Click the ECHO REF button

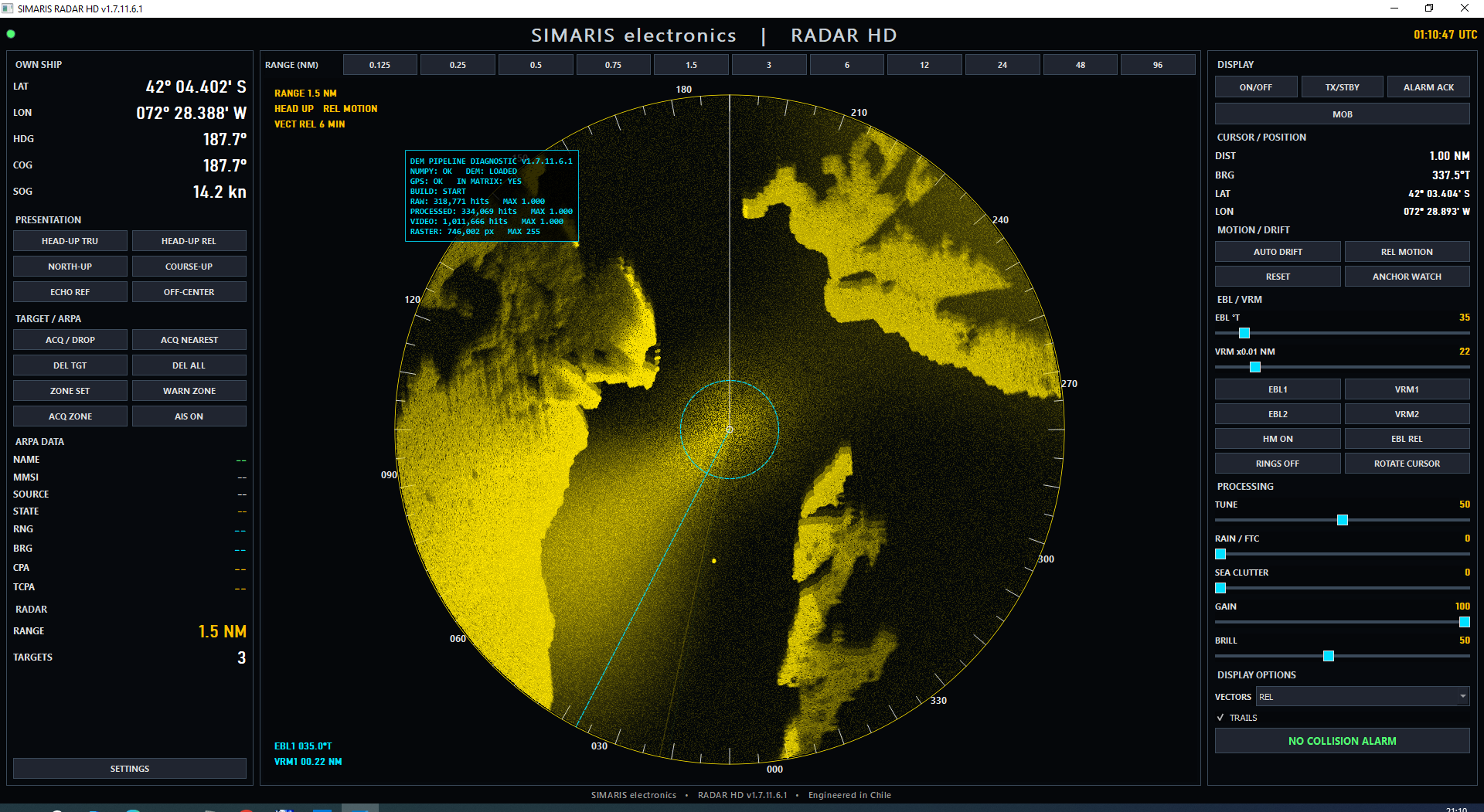(70, 292)
